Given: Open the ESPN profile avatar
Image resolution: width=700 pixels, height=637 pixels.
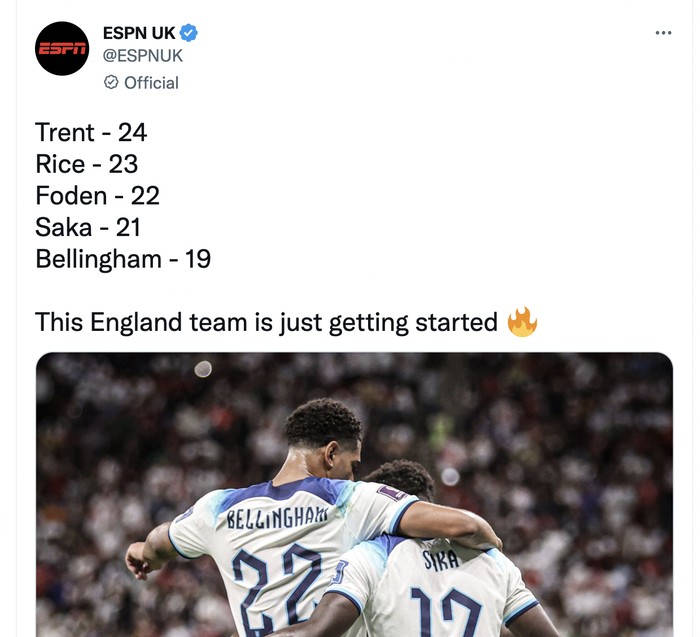Looking at the screenshot, I should coord(62,48).
